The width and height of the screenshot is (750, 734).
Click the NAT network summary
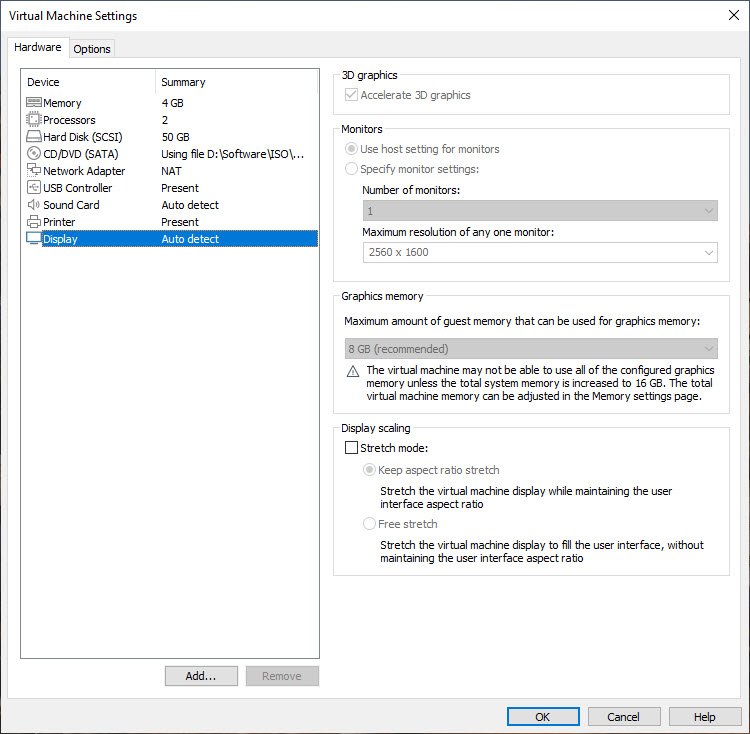pyautogui.click(x=171, y=171)
